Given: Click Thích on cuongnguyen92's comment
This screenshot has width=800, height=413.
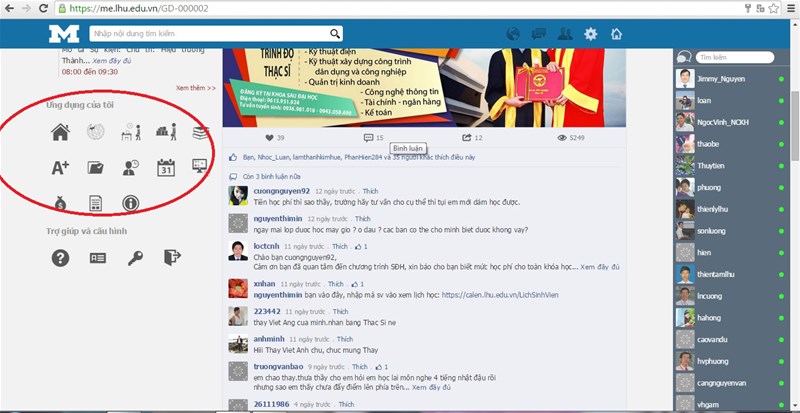Looking at the screenshot, I should tap(370, 190).
